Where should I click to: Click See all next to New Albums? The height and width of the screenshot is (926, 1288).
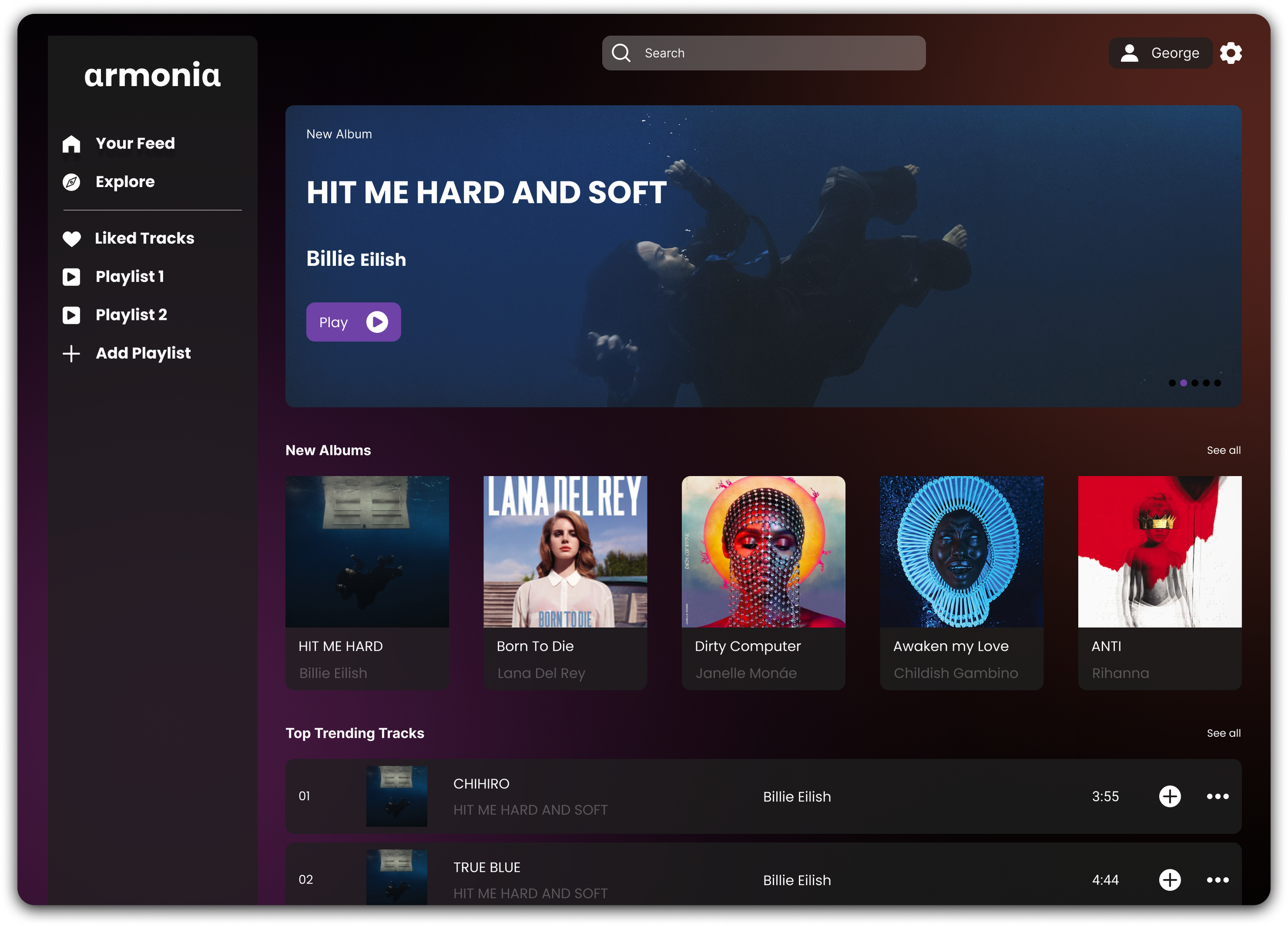pyautogui.click(x=1223, y=450)
